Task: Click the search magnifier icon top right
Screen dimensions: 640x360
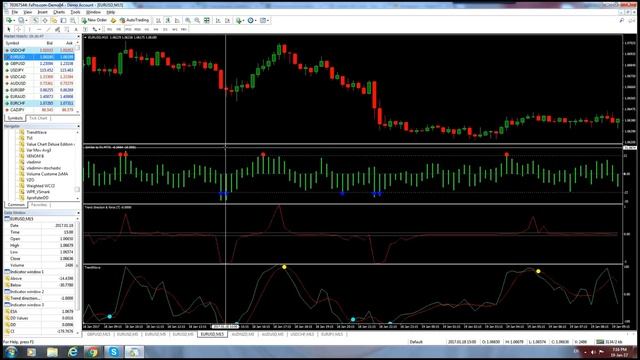Action: tap(622, 20)
